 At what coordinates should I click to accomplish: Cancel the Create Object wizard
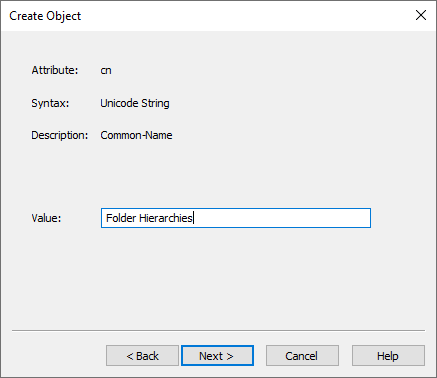(302, 356)
